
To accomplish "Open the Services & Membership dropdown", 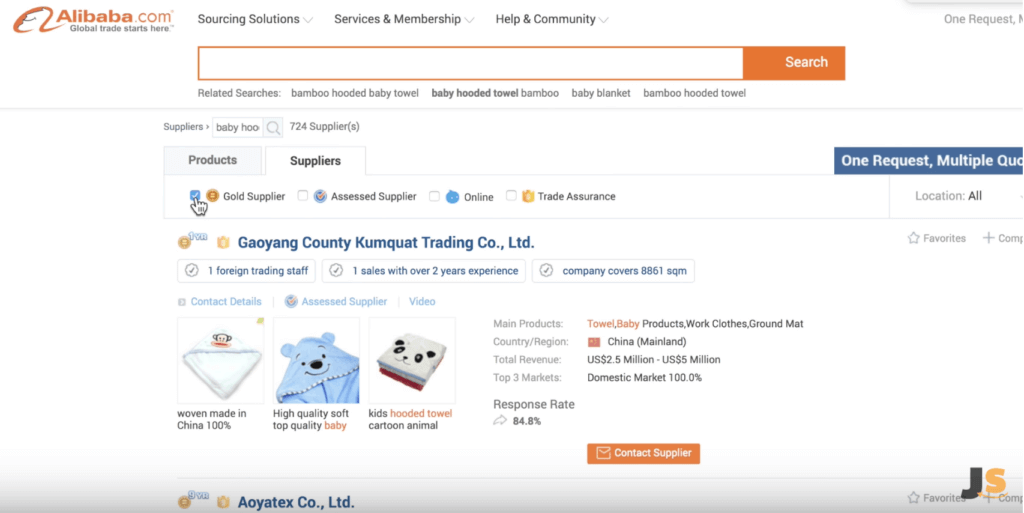I will (404, 20).
